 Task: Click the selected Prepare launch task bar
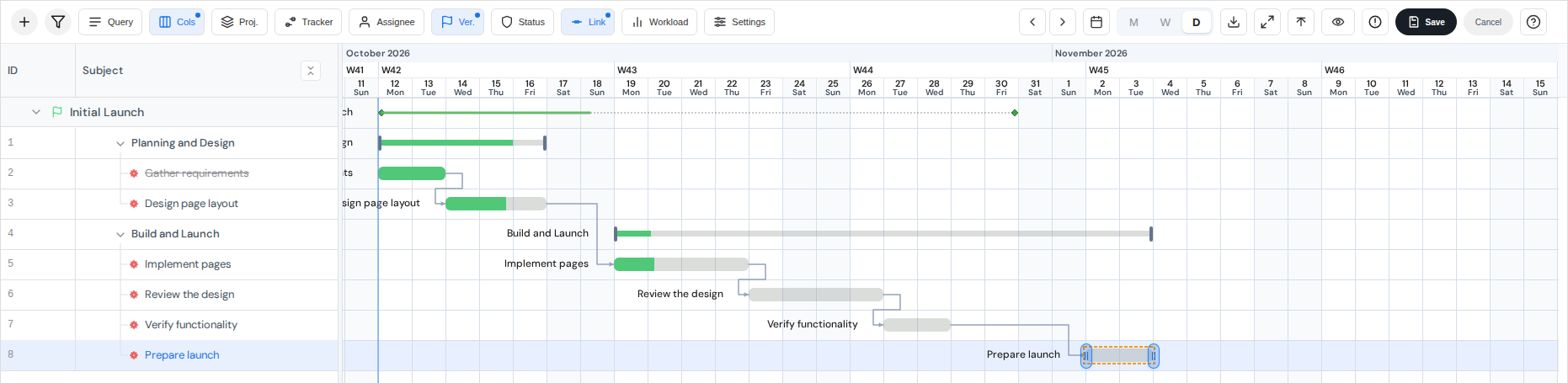[x=1119, y=356]
